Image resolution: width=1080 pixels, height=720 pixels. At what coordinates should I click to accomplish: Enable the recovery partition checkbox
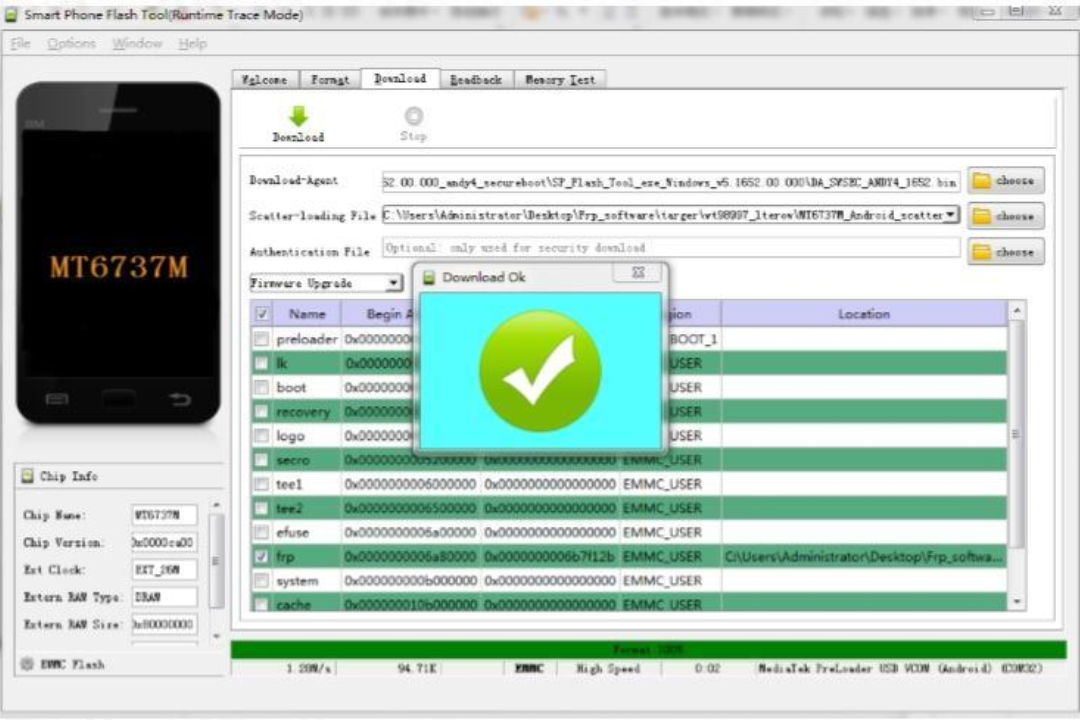click(262, 411)
